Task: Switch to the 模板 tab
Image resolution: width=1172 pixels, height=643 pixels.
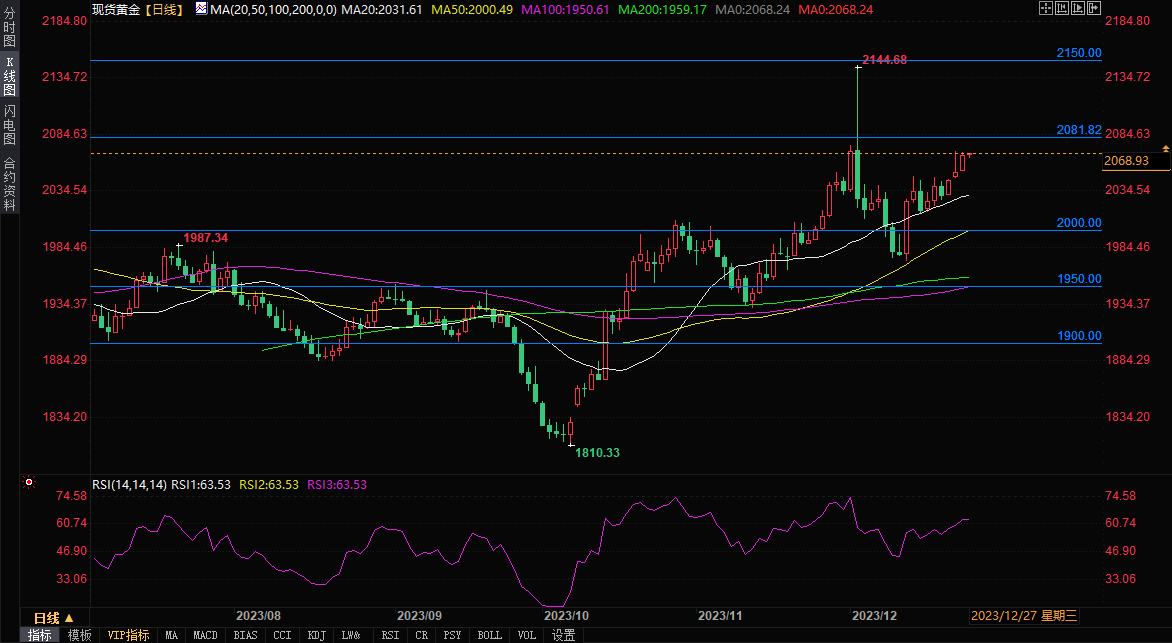Action: [x=79, y=635]
